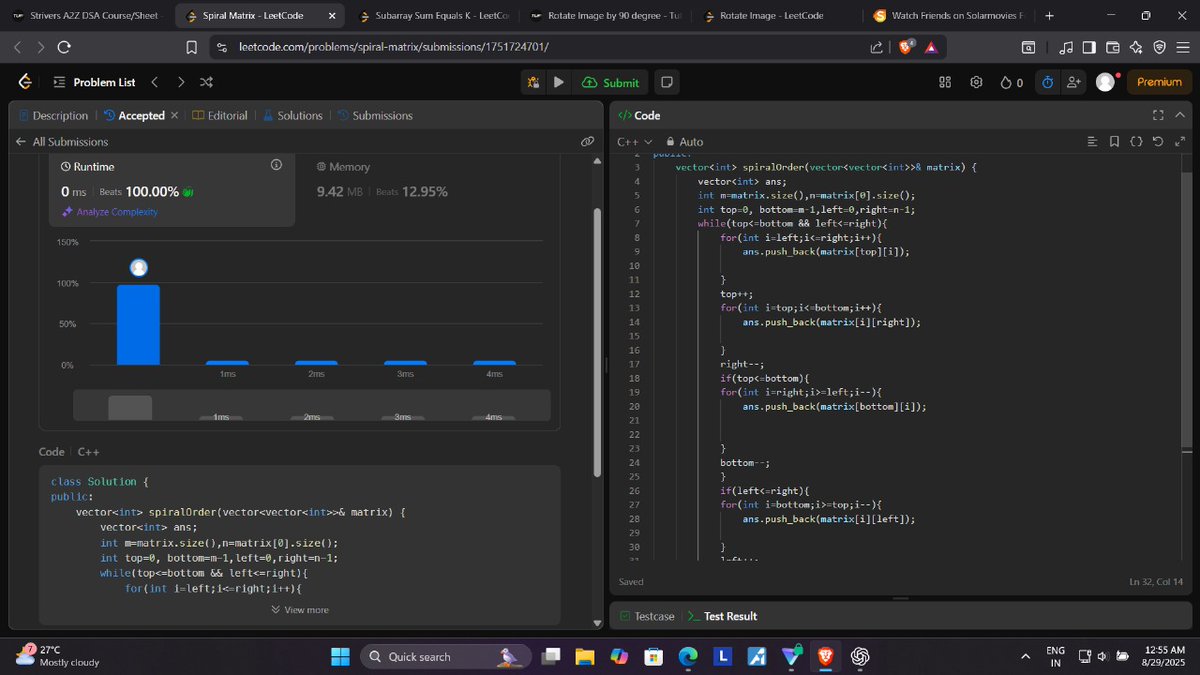The height and width of the screenshot is (675, 1200).
Task: Open the Brave wallet icon
Action: click(x=1112, y=47)
